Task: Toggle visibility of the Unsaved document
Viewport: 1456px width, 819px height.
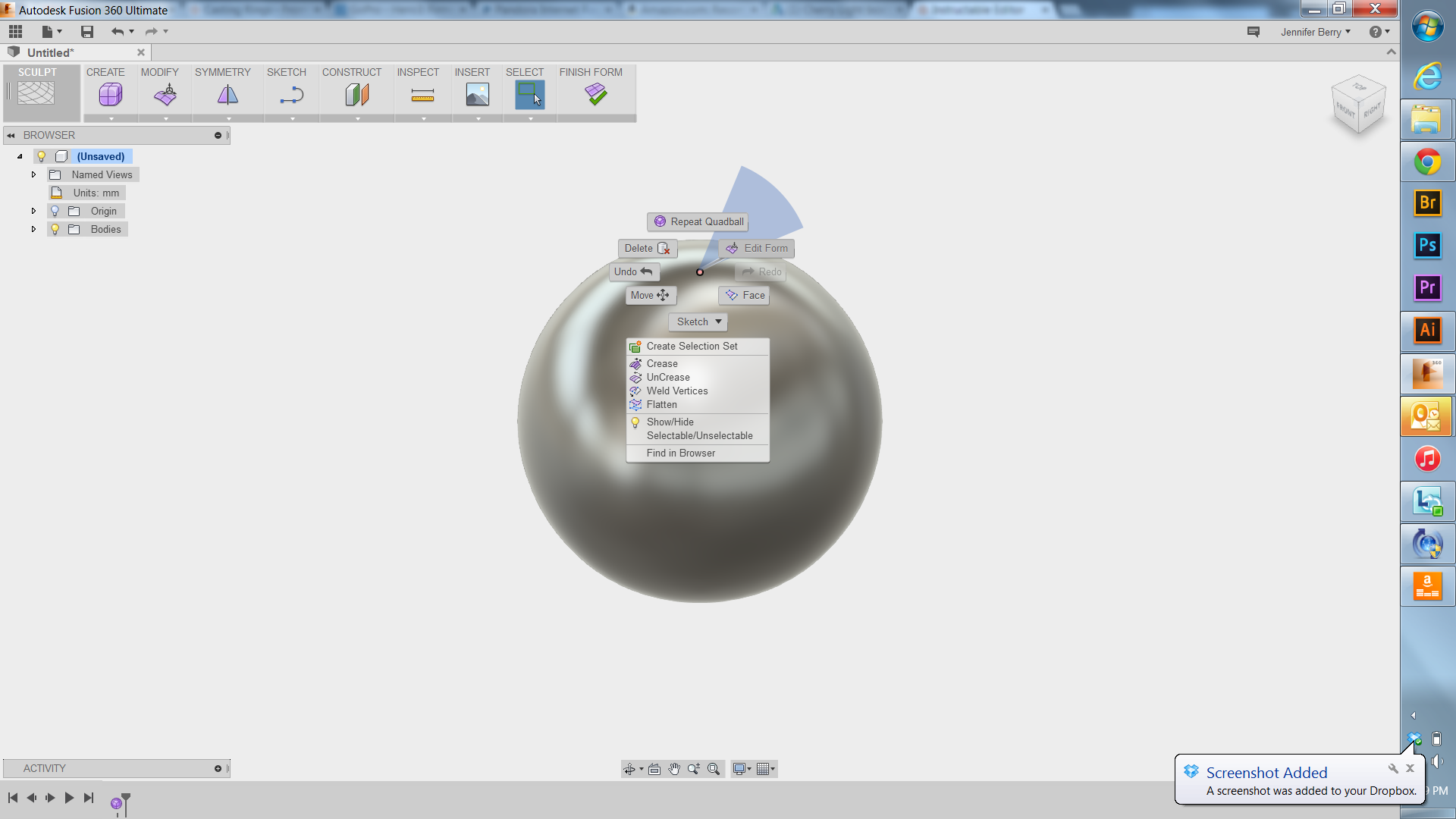Action: pos(42,156)
